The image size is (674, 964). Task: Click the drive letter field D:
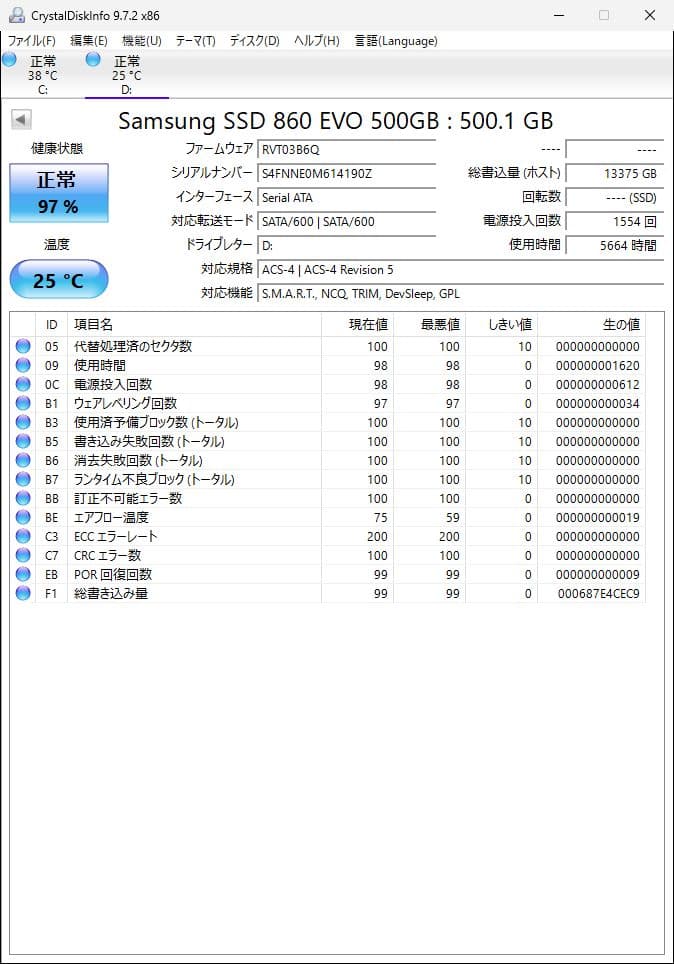[346, 245]
